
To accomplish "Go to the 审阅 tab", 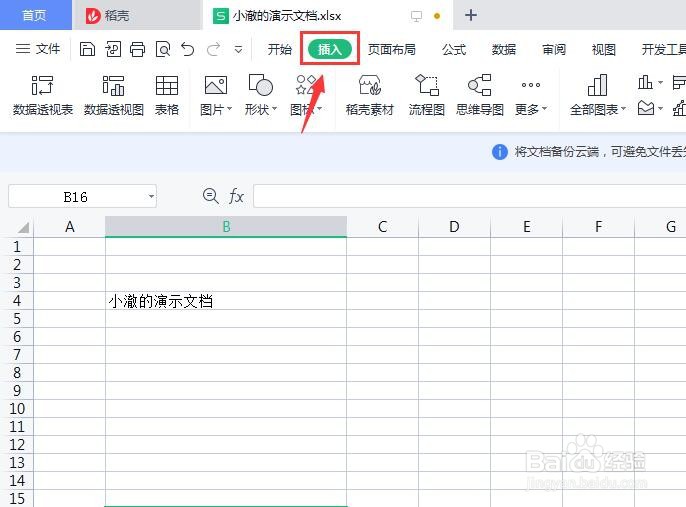I will tap(554, 49).
